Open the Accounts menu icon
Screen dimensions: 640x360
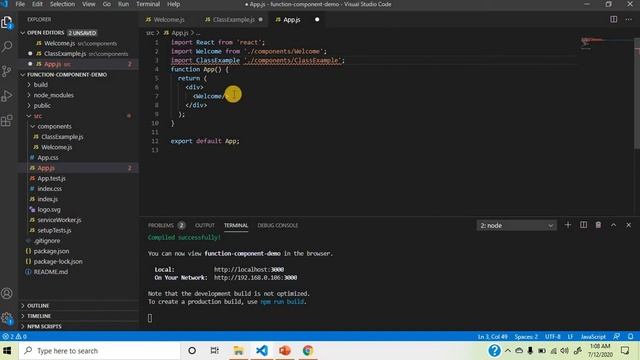[7, 293]
